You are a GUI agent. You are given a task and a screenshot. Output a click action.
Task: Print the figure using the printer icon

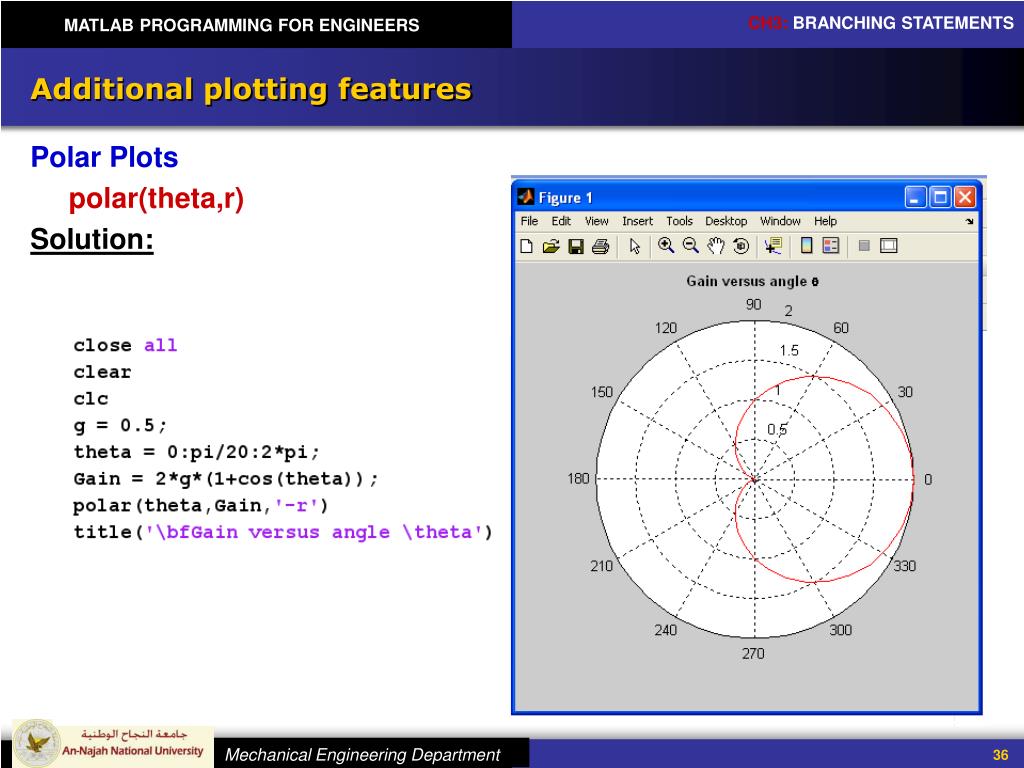click(x=599, y=246)
